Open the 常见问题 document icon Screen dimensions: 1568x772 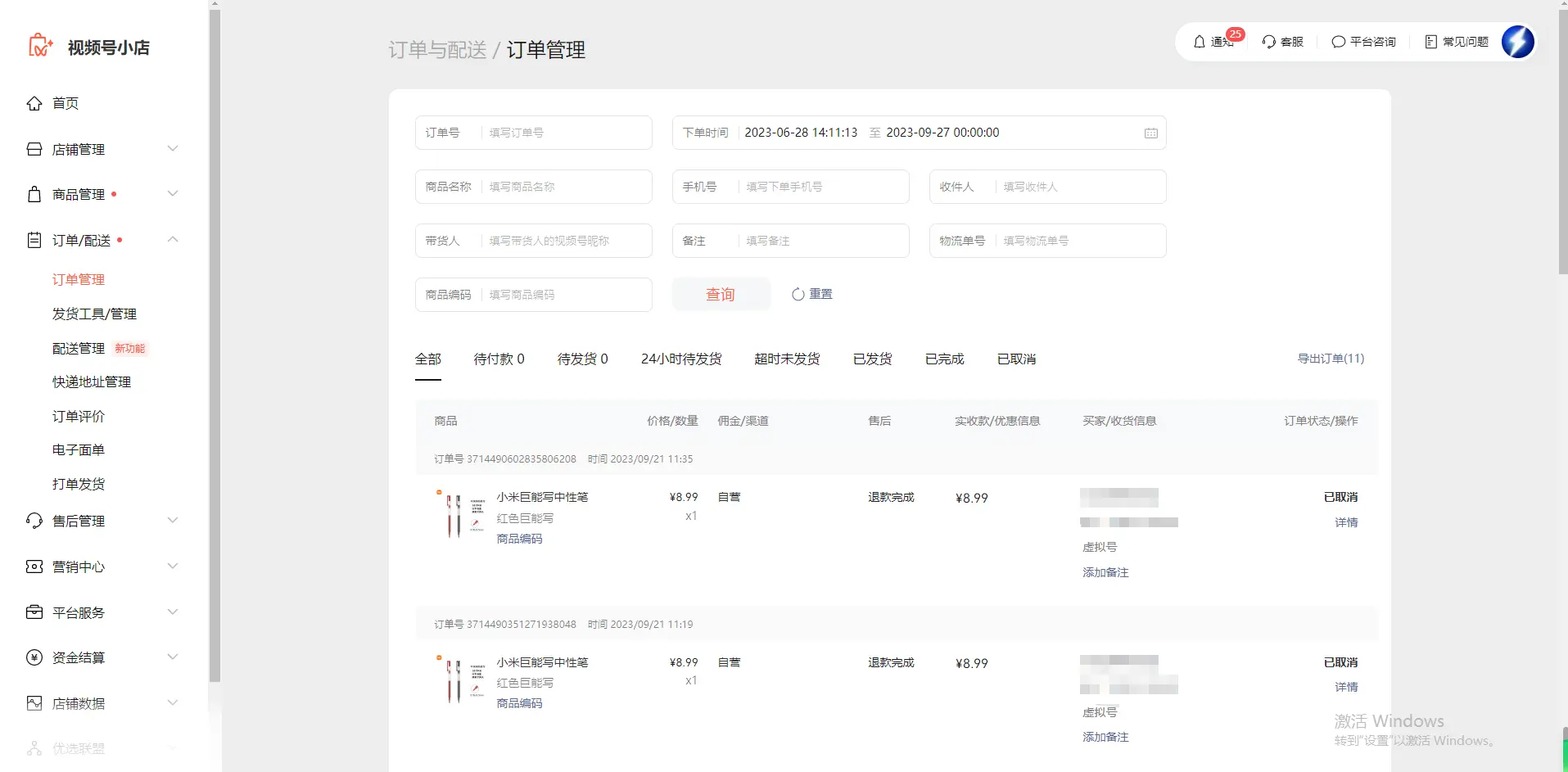click(1430, 42)
